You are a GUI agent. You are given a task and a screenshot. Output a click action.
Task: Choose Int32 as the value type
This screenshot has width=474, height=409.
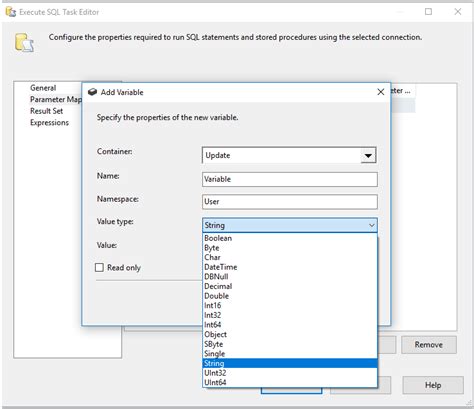tap(290, 315)
